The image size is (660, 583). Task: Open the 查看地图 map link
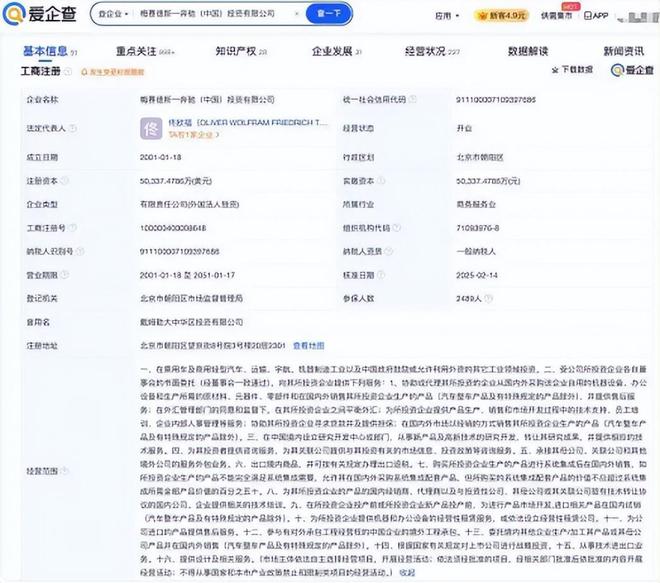[x=309, y=346]
